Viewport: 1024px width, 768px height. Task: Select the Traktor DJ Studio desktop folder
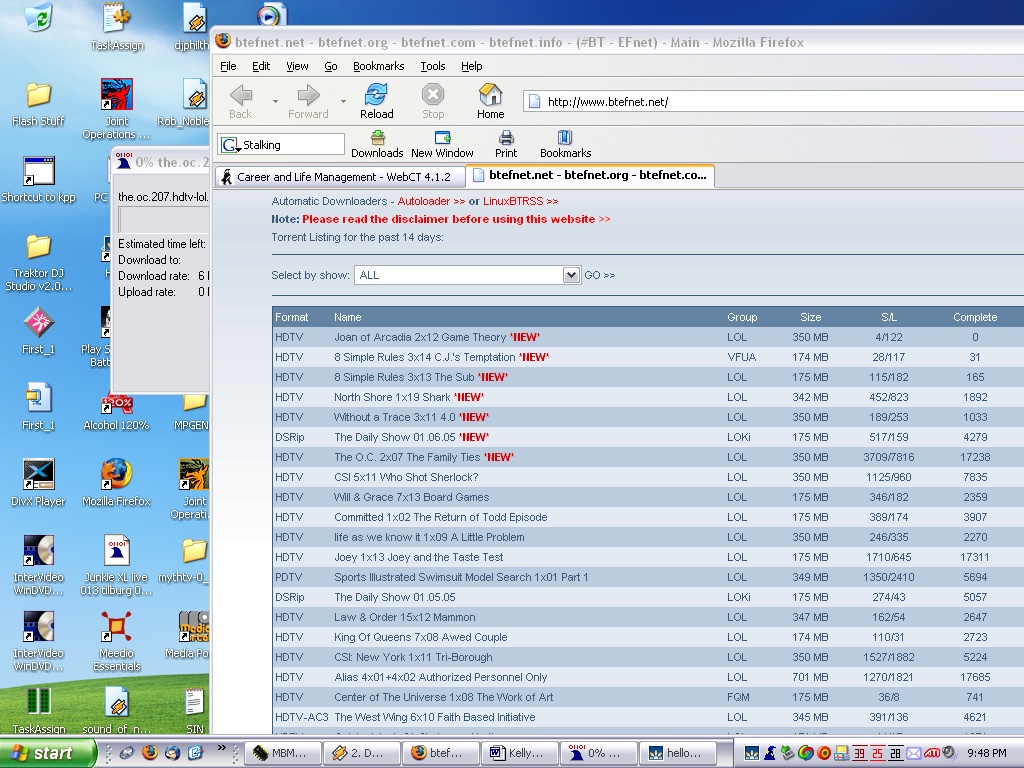pyautogui.click(x=39, y=263)
